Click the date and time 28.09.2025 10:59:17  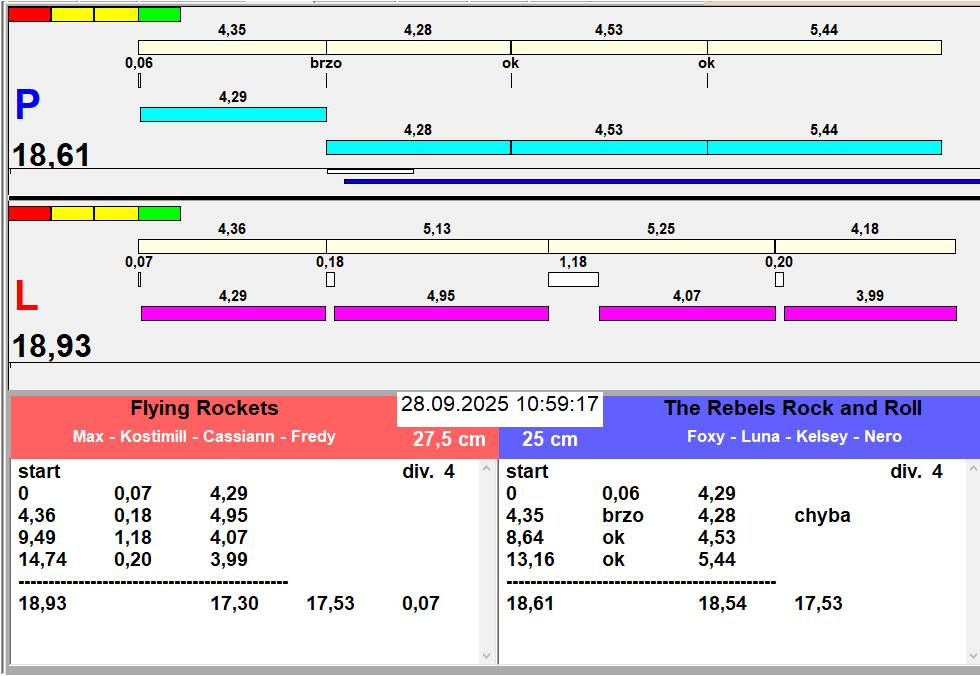click(x=500, y=404)
